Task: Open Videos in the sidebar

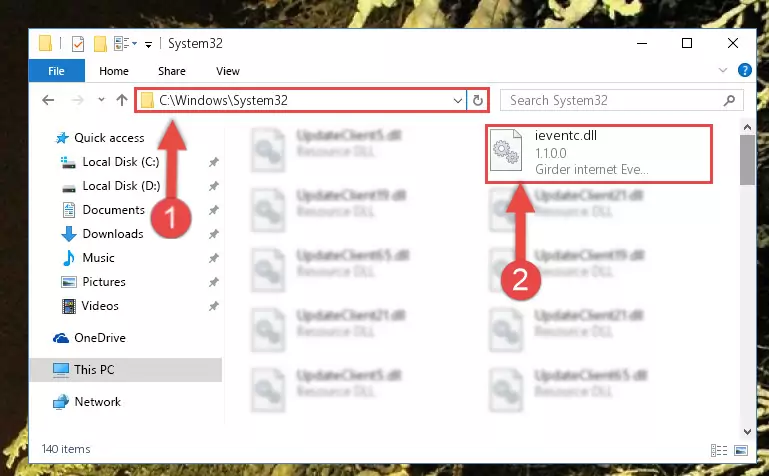Action: click(100, 306)
